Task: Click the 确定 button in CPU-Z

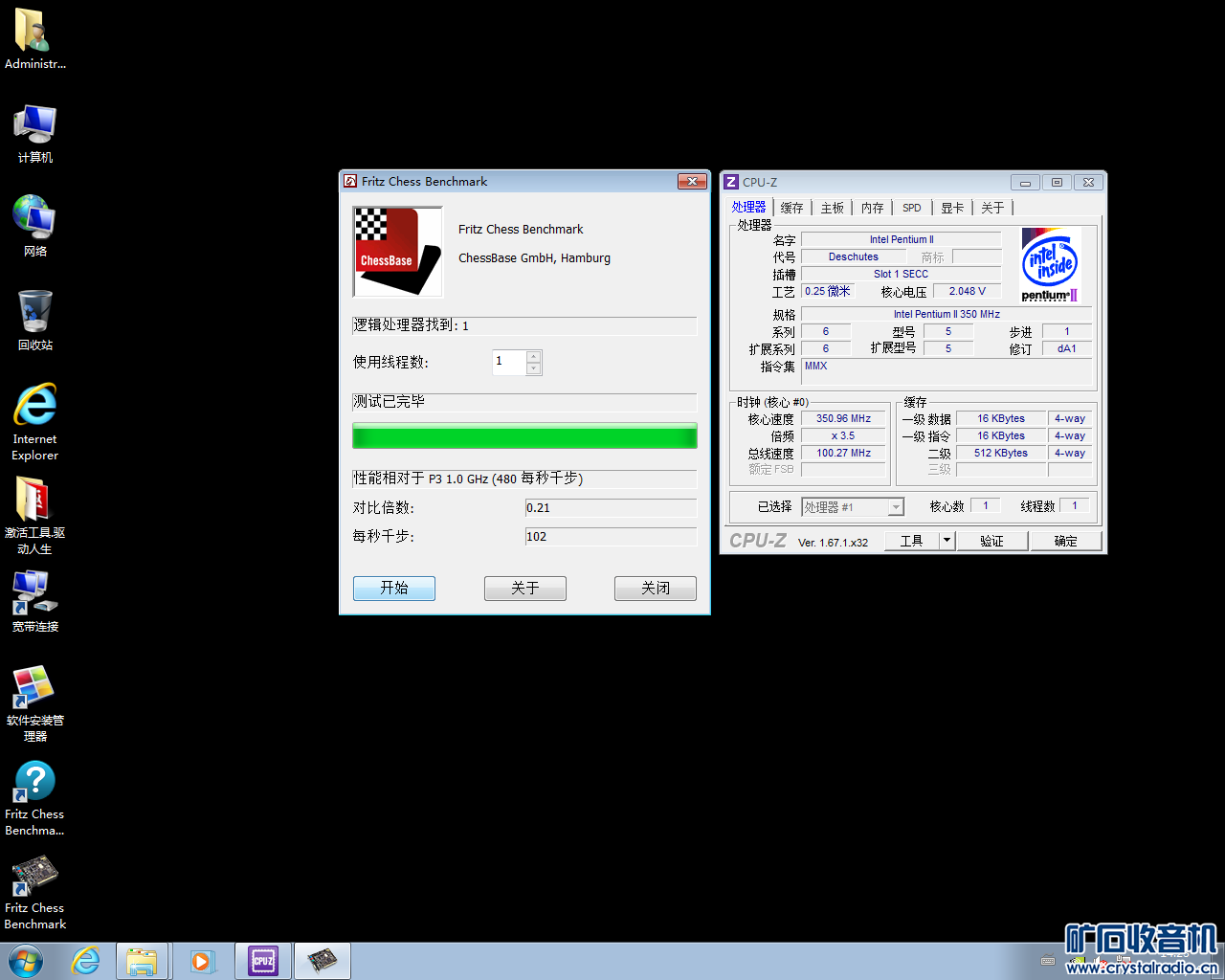Action: 1066,541
